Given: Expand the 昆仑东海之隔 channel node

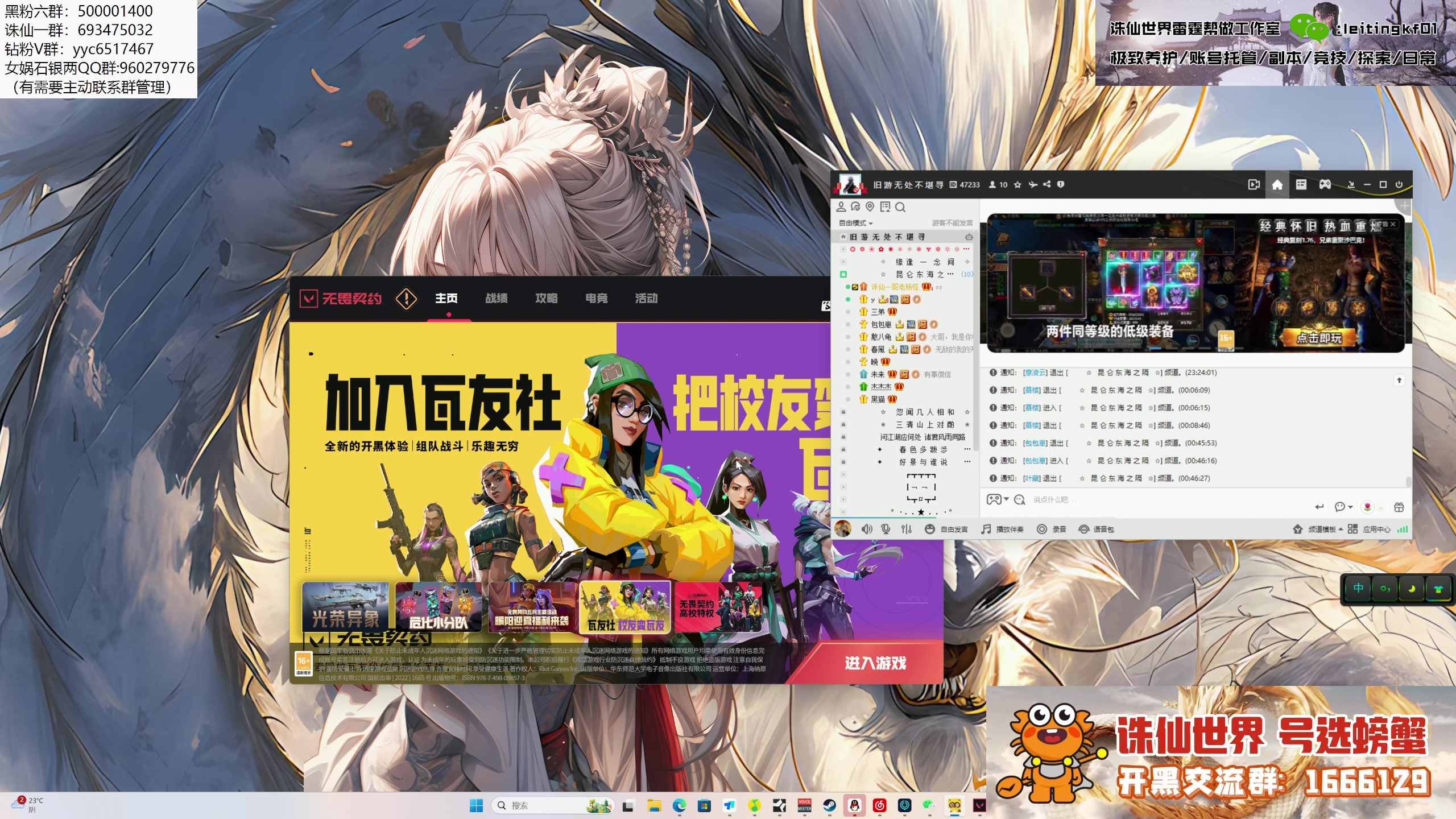Looking at the screenshot, I should [x=843, y=274].
